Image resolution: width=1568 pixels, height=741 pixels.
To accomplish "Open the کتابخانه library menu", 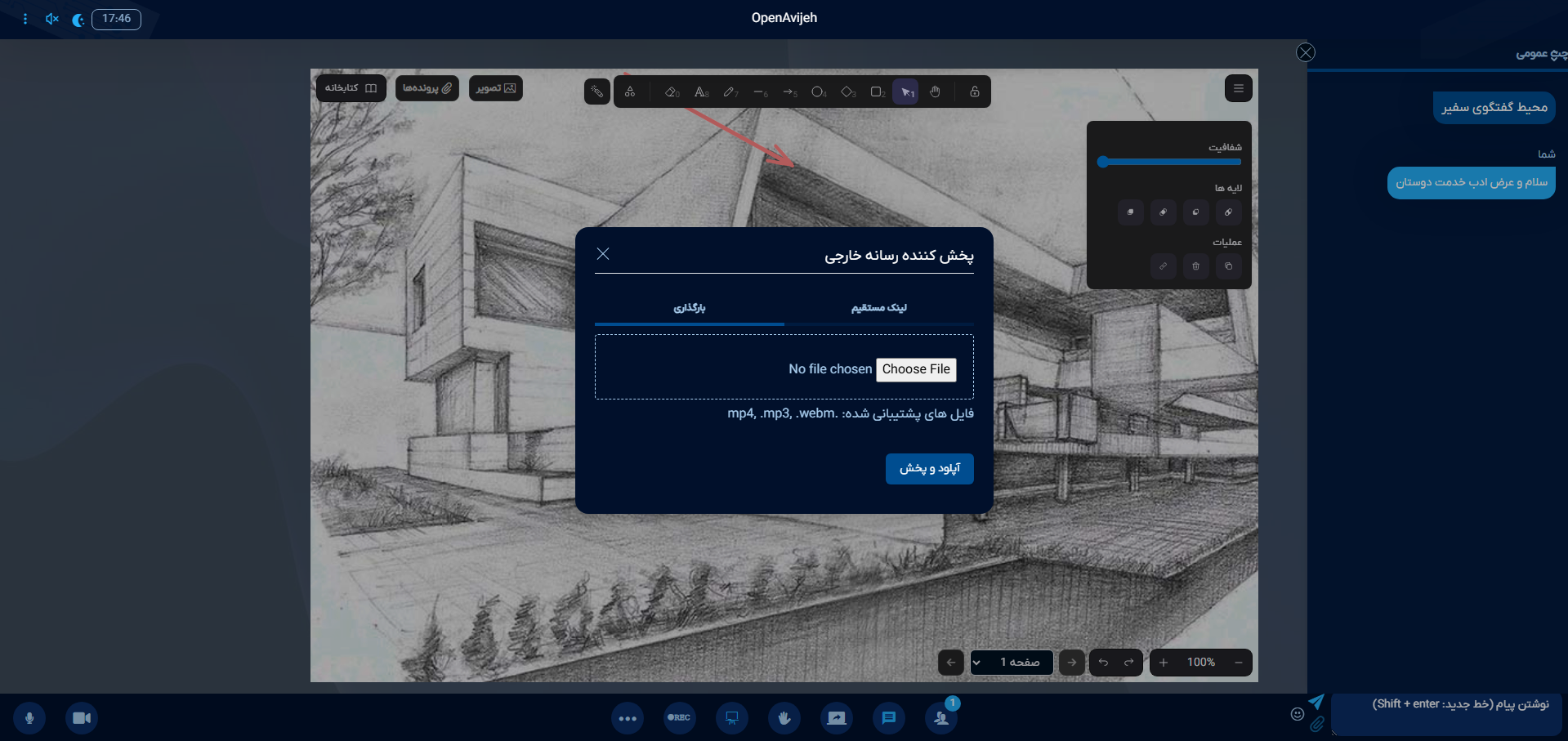I will point(351,88).
